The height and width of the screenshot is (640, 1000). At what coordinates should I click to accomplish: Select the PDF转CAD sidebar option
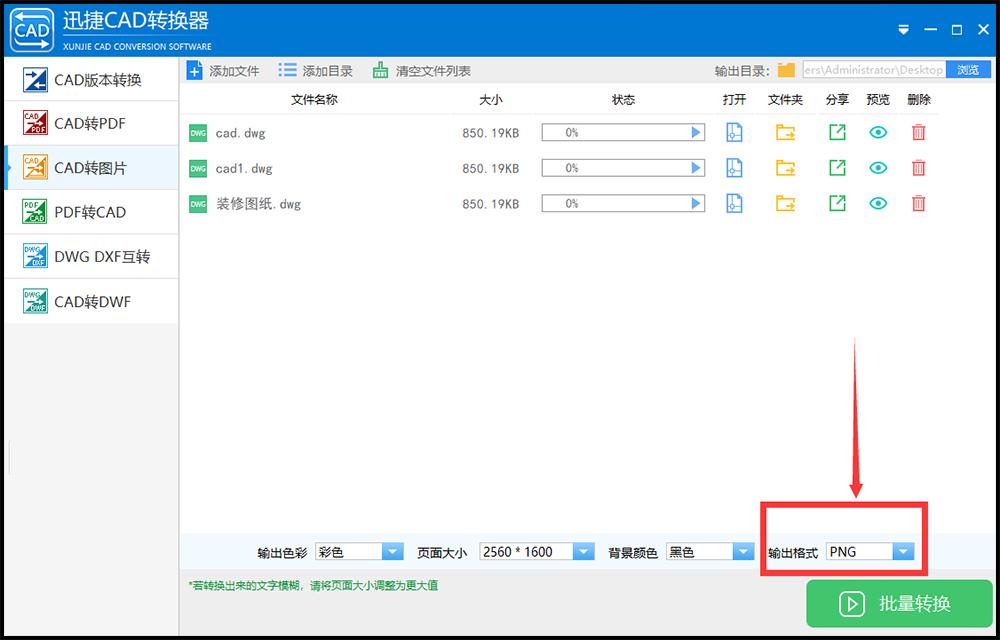pyautogui.click(x=91, y=211)
